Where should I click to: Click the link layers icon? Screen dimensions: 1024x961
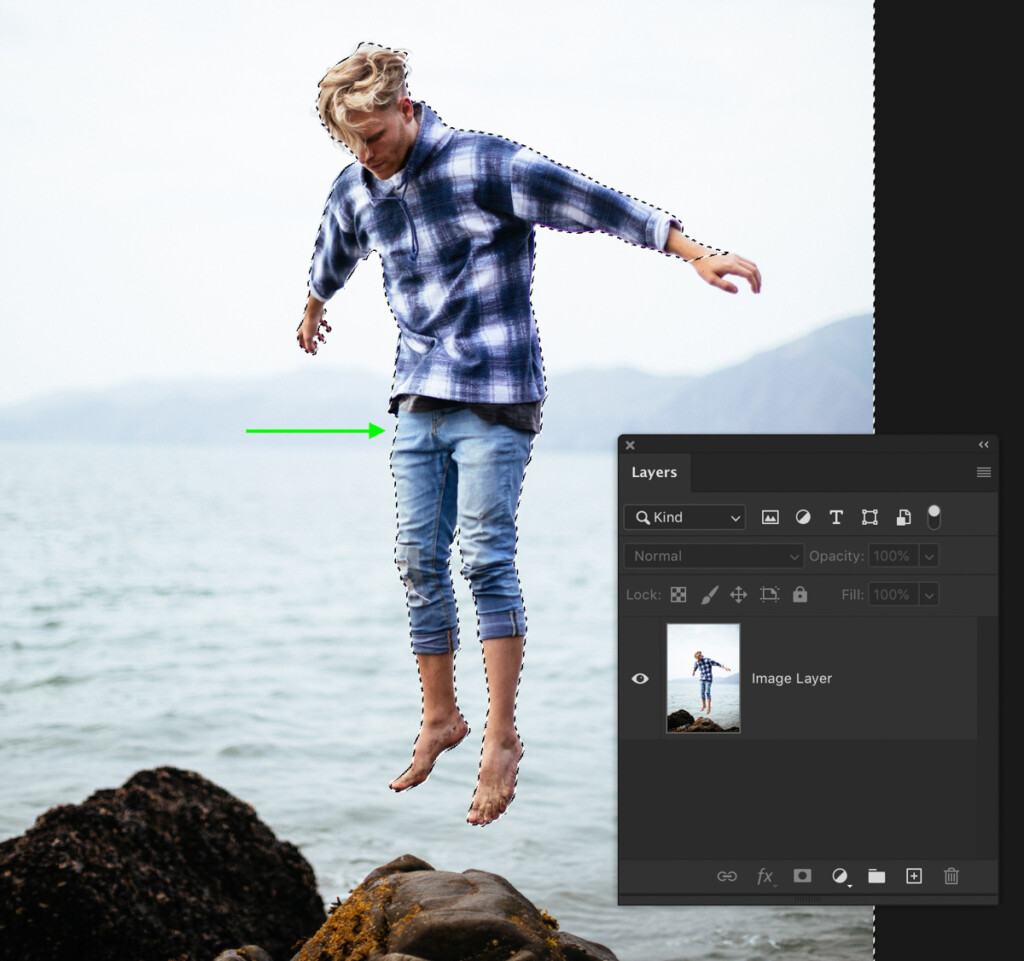coord(727,876)
